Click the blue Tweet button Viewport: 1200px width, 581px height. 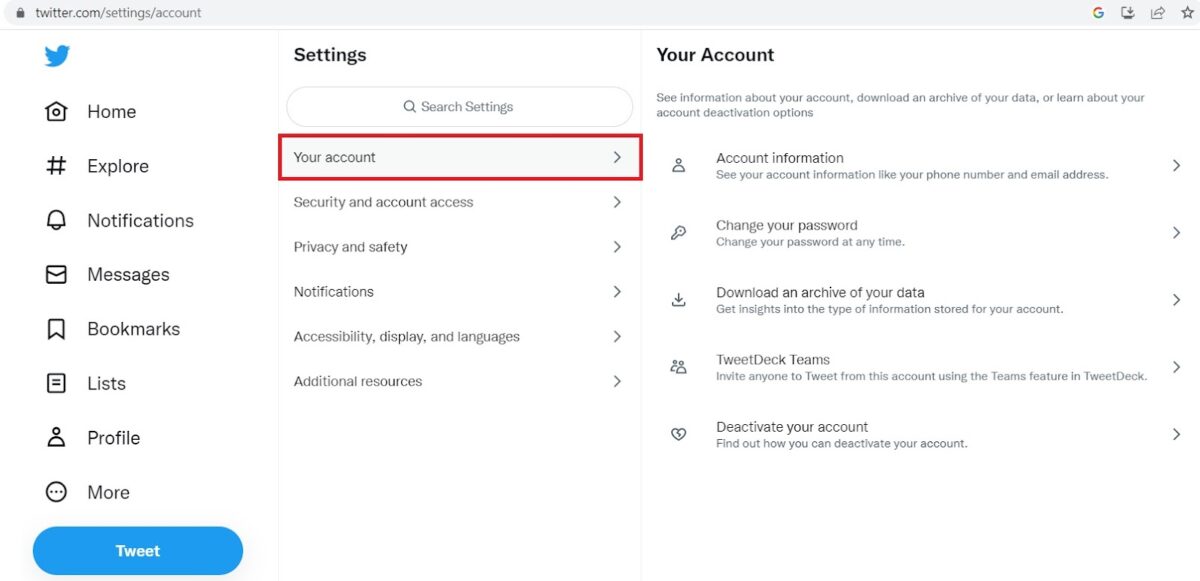(138, 551)
